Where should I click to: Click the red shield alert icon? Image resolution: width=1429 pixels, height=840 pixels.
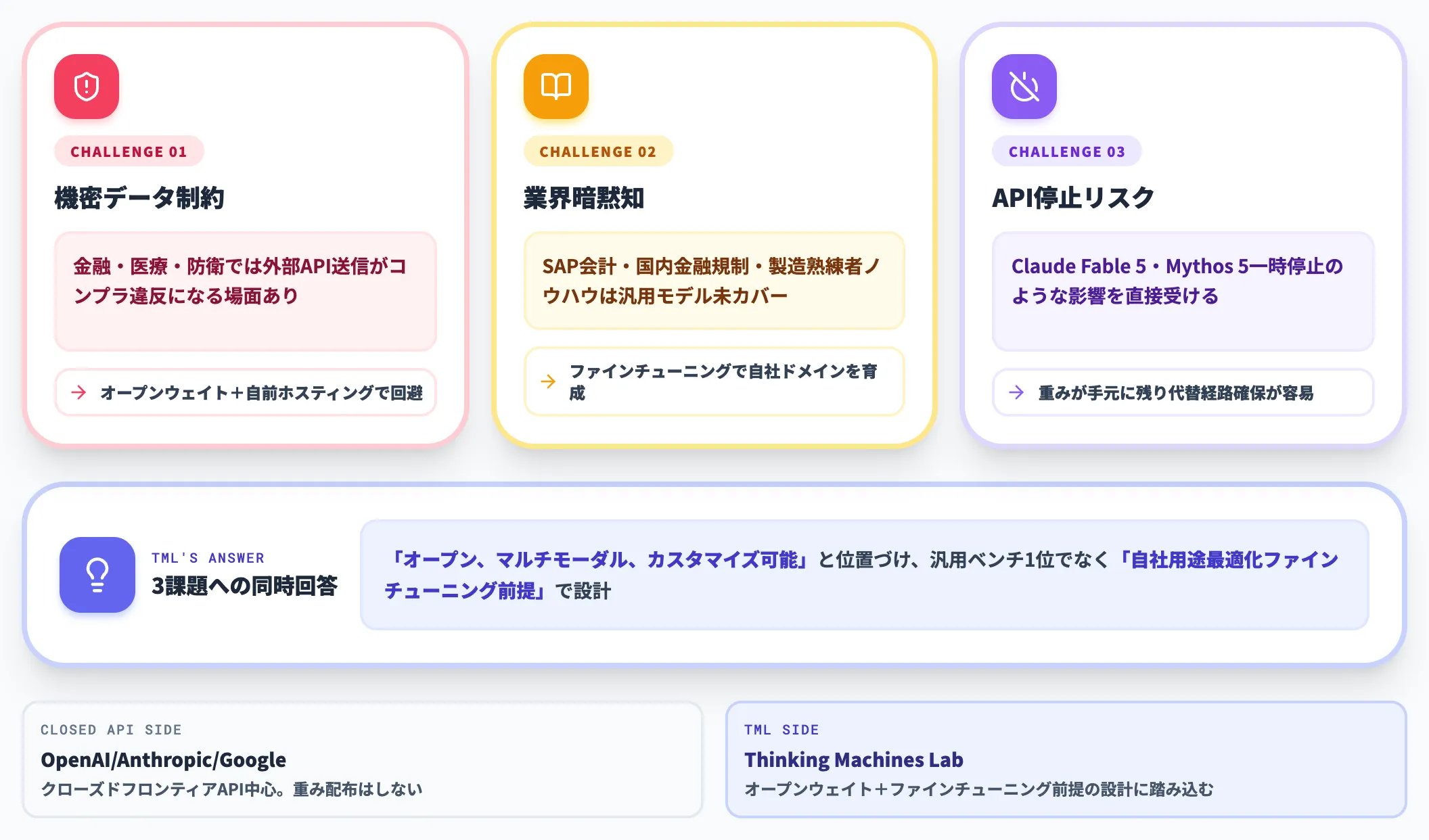point(87,87)
